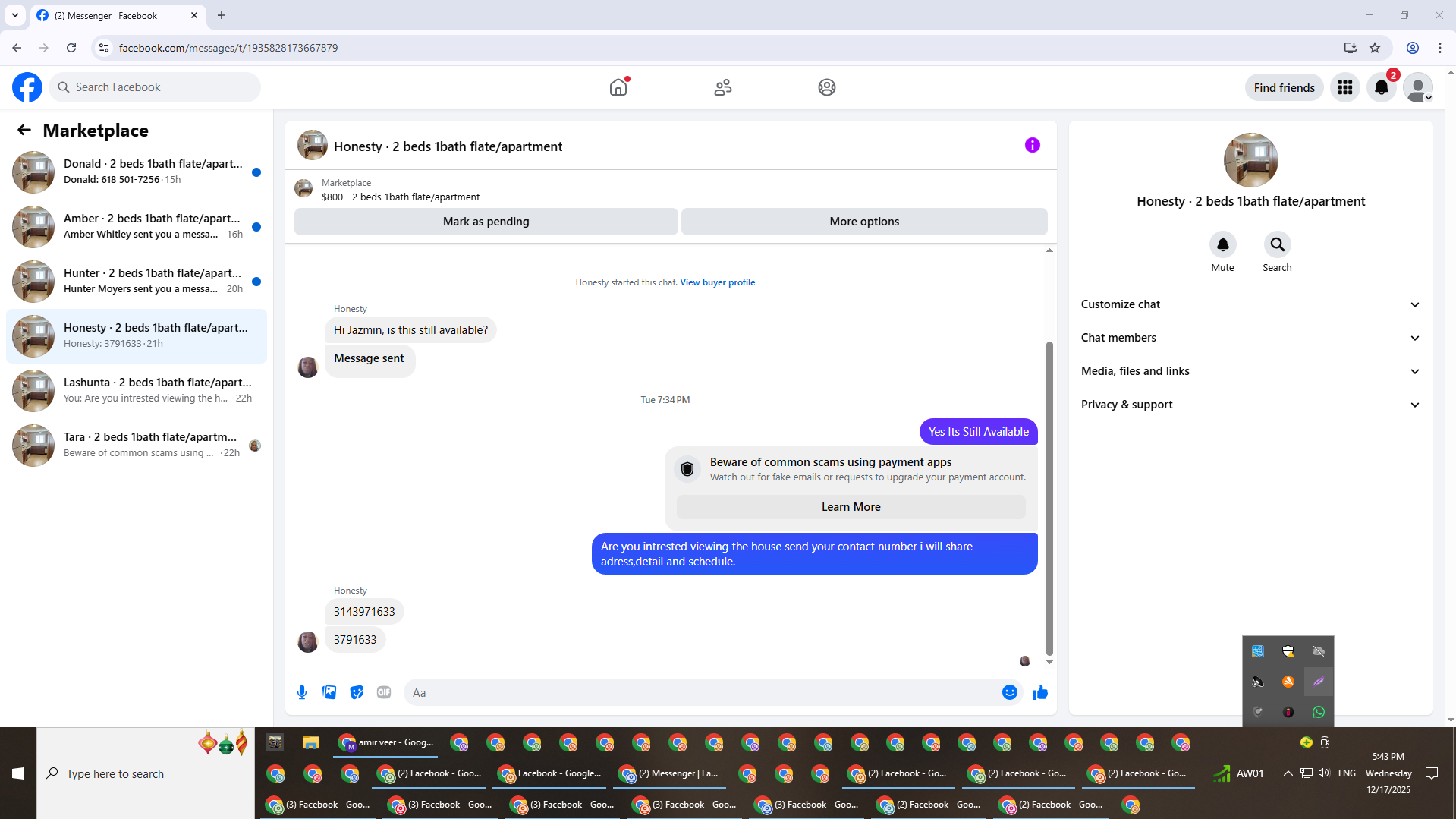
Task: Open listing thumbnail in Marketplace header
Action: [x=303, y=189]
